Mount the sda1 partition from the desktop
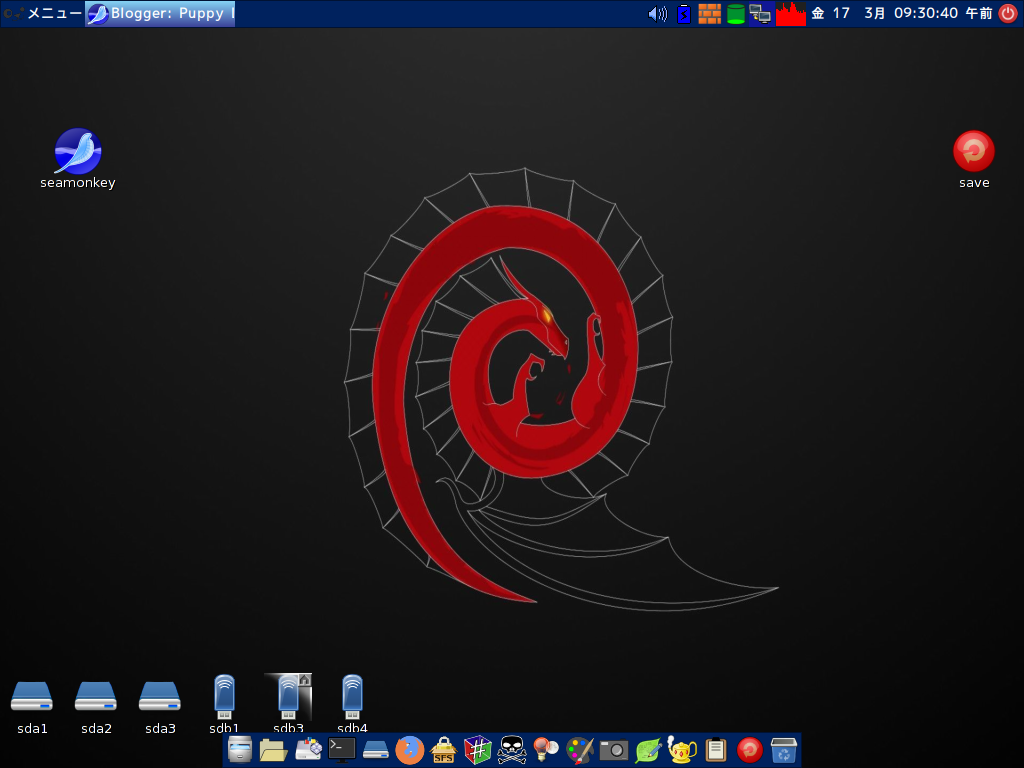 (x=31, y=697)
